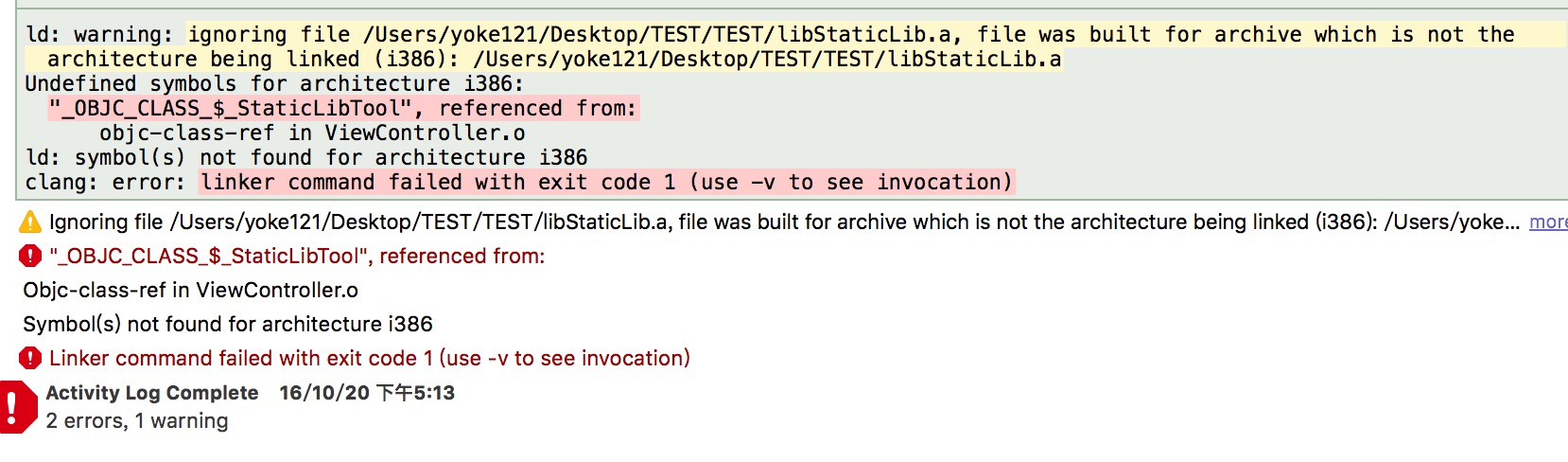Click the pink-highlighted "linker command failed" transcript text

tap(606, 182)
